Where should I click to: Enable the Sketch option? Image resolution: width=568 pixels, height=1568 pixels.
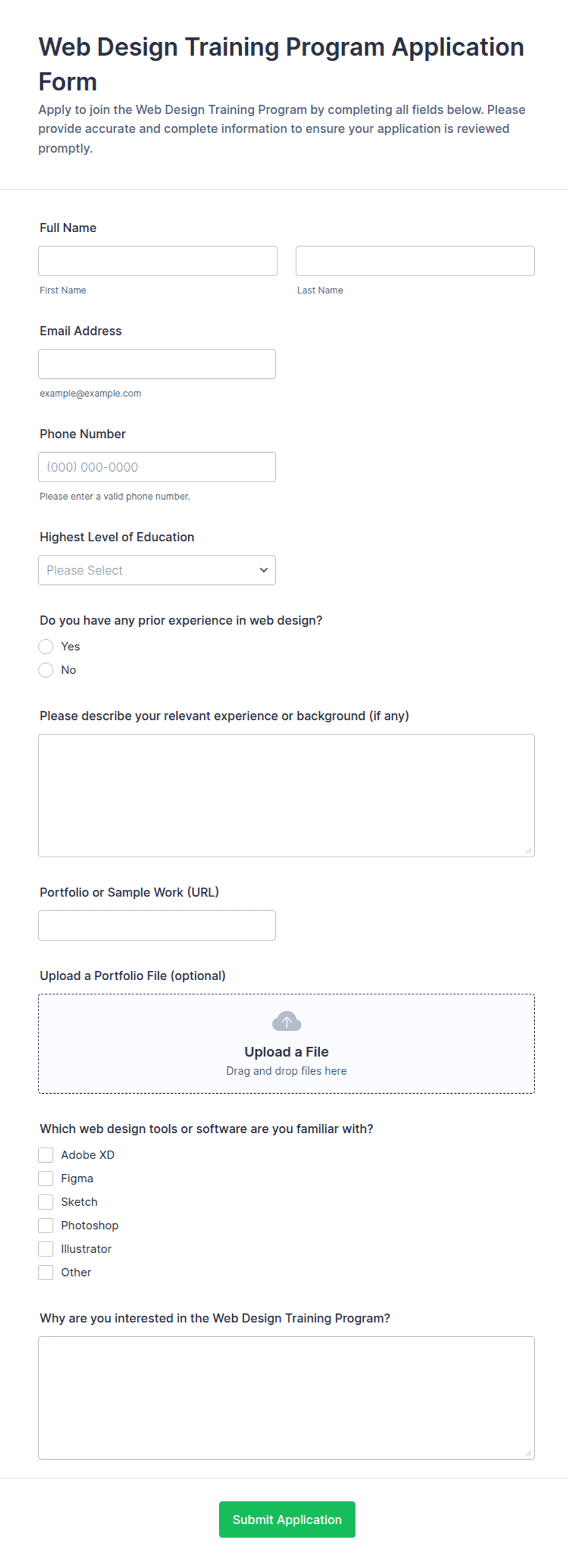tap(46, 1202)
